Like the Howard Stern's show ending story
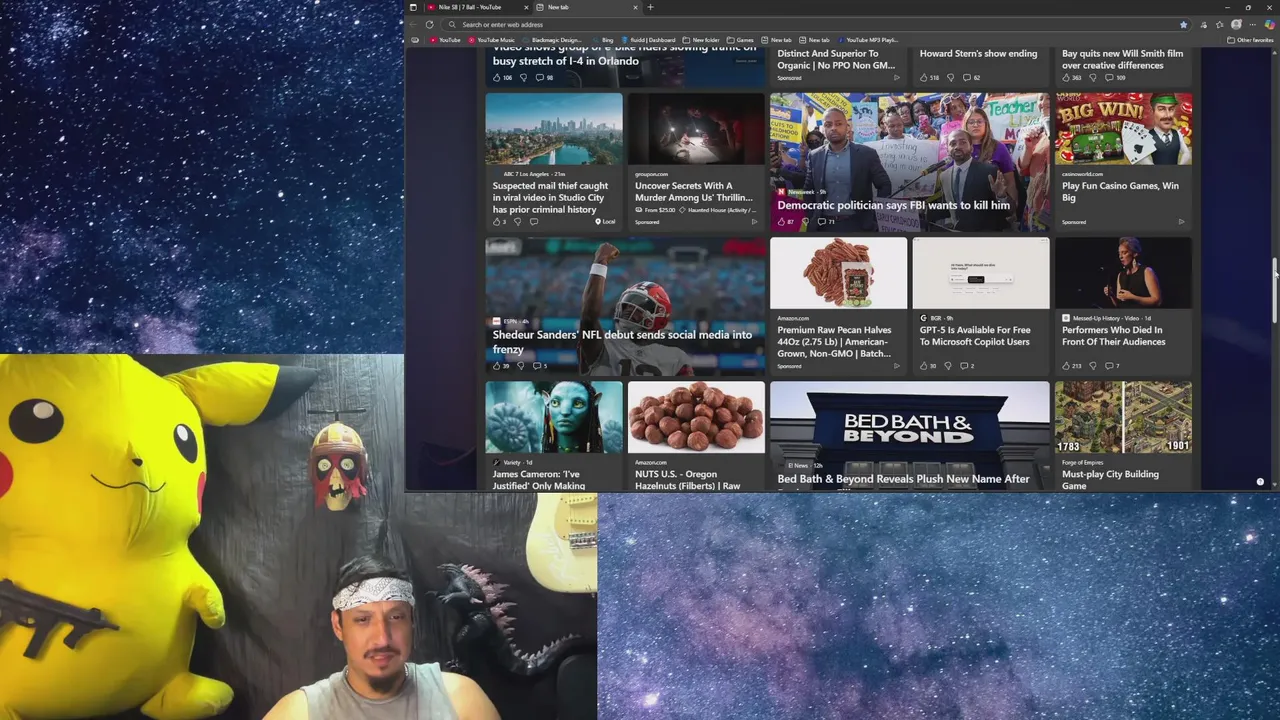 pyautogui.click(x=930, y=78)
